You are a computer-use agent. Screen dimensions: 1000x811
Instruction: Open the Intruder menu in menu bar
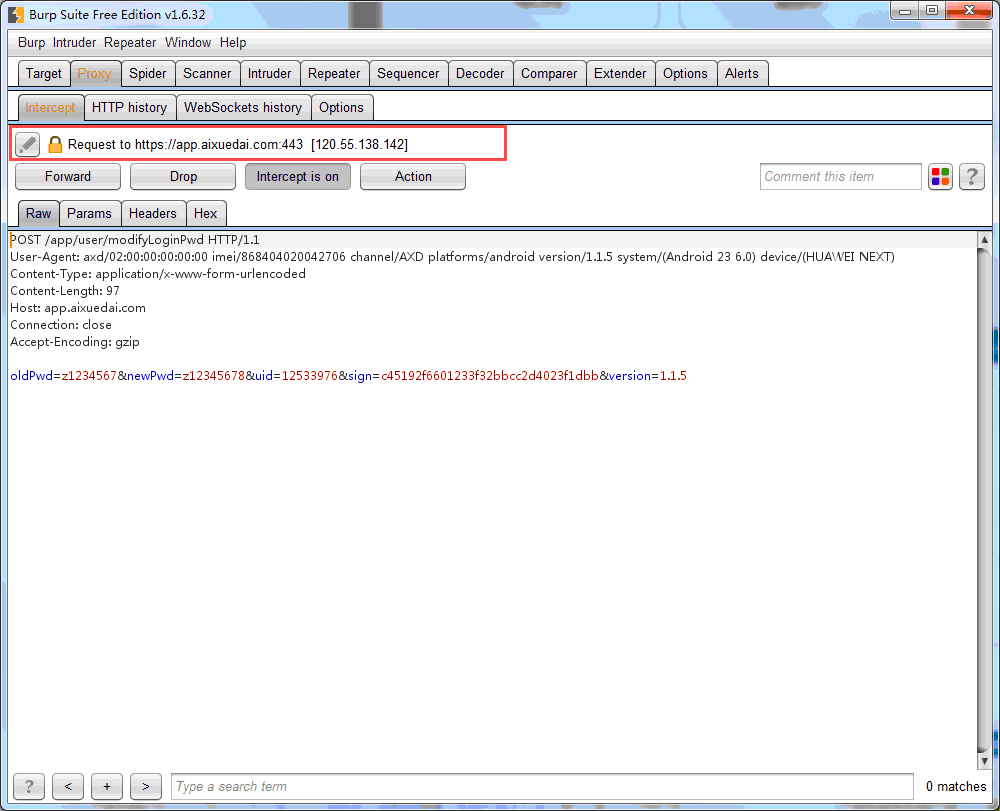click(x=74, y=43)
